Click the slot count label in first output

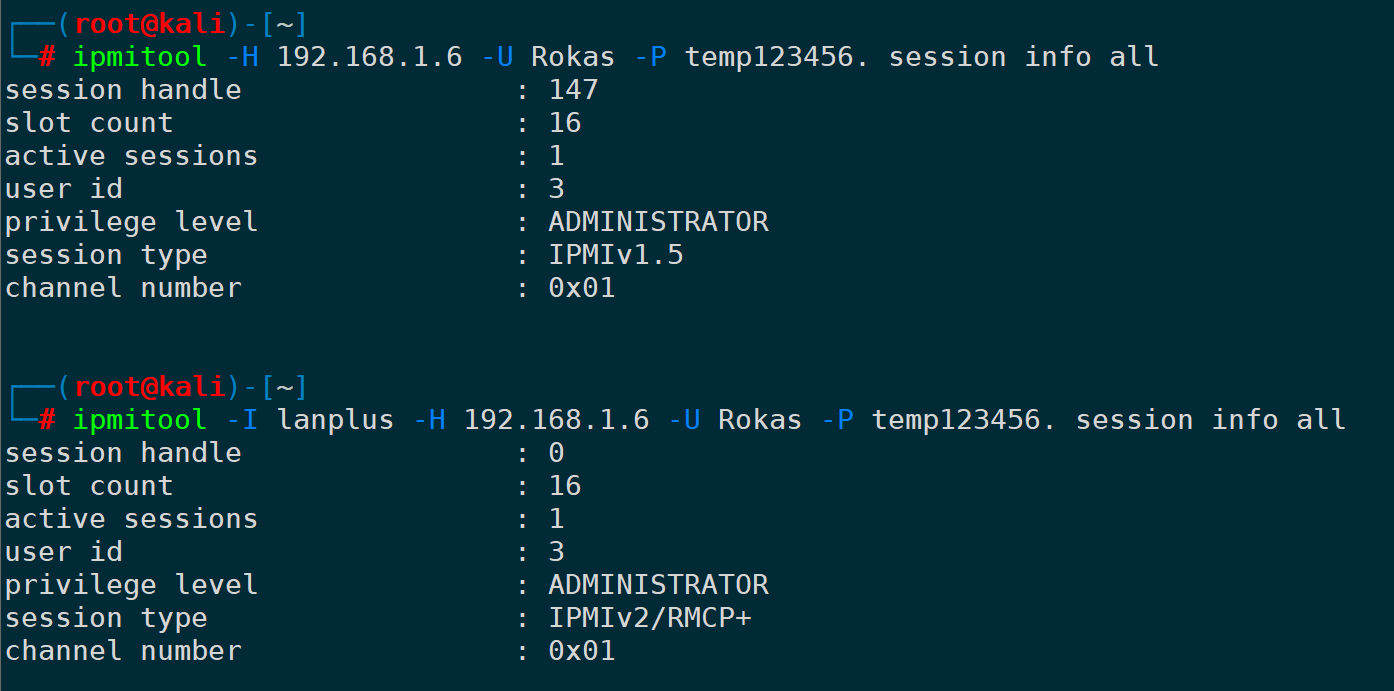coord(89,123)
